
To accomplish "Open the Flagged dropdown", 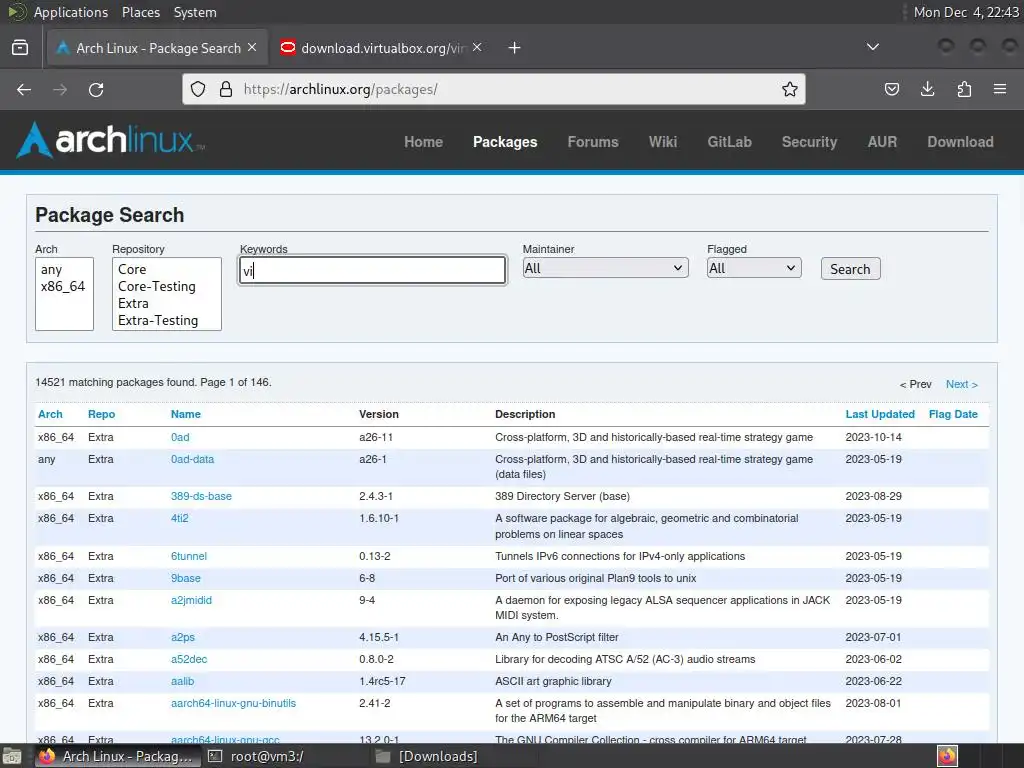I will (754, 268).
